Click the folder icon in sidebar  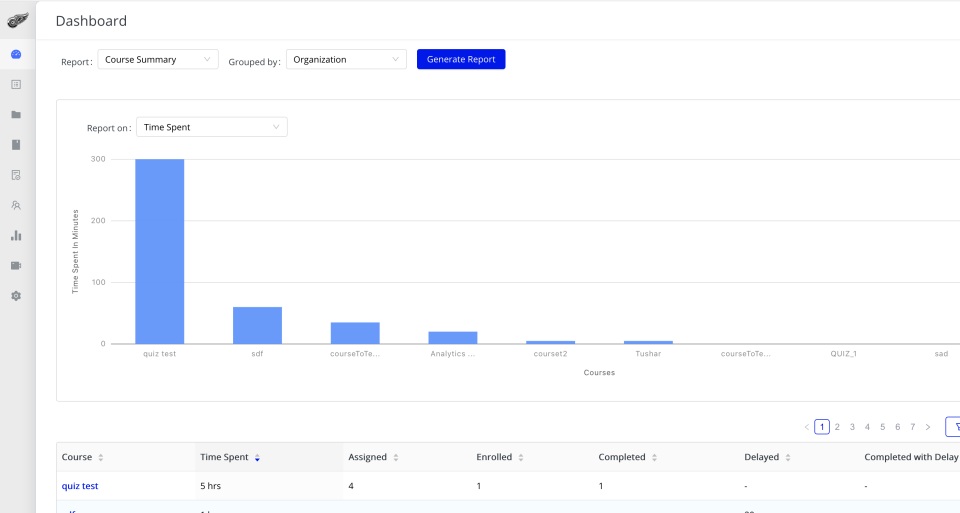point(16,114)
